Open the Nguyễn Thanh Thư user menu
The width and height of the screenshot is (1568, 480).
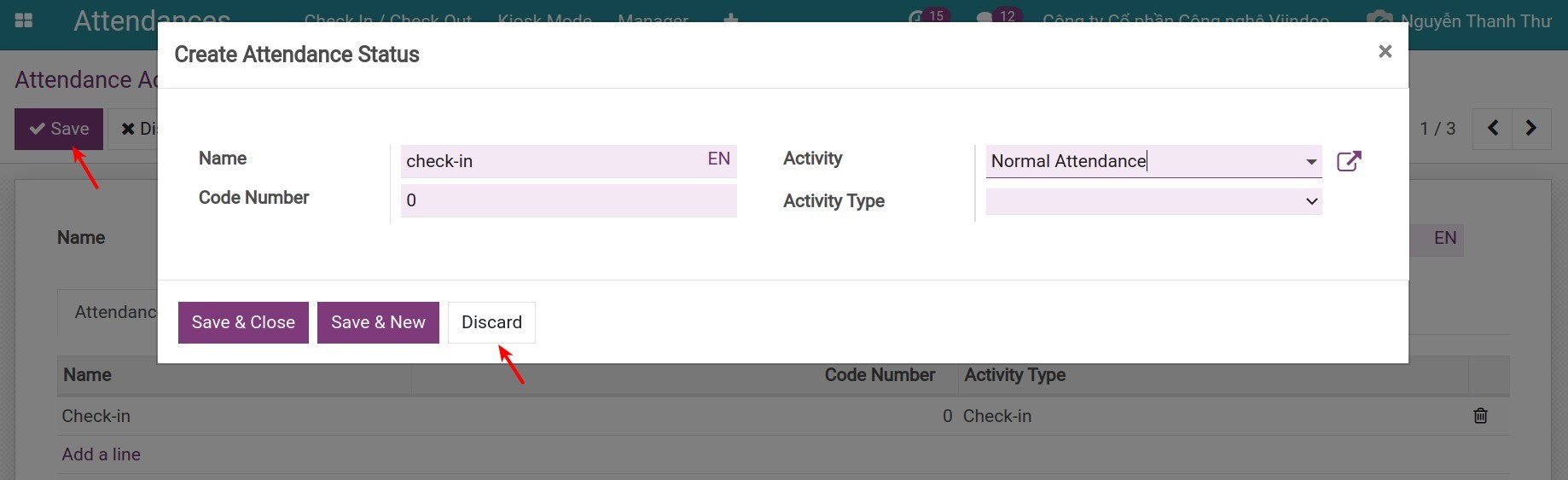point(1459,20)
